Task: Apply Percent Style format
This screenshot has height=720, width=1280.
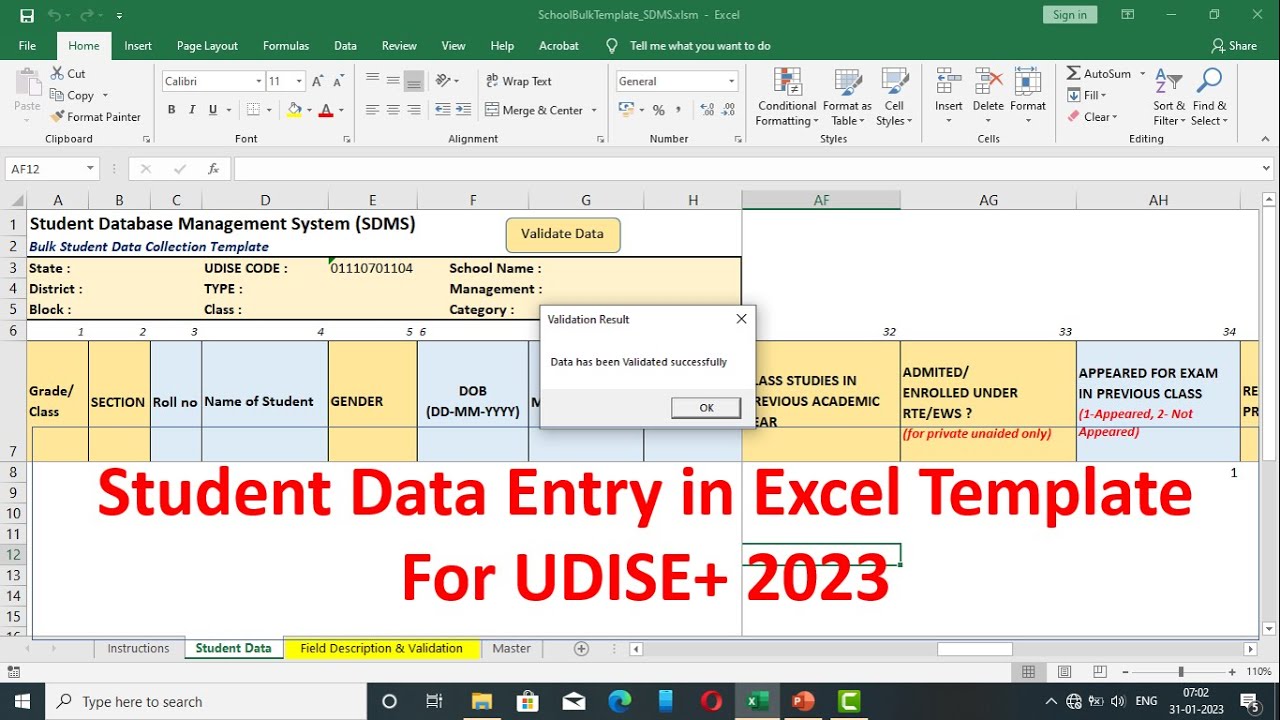Action: tap(659, 110)
